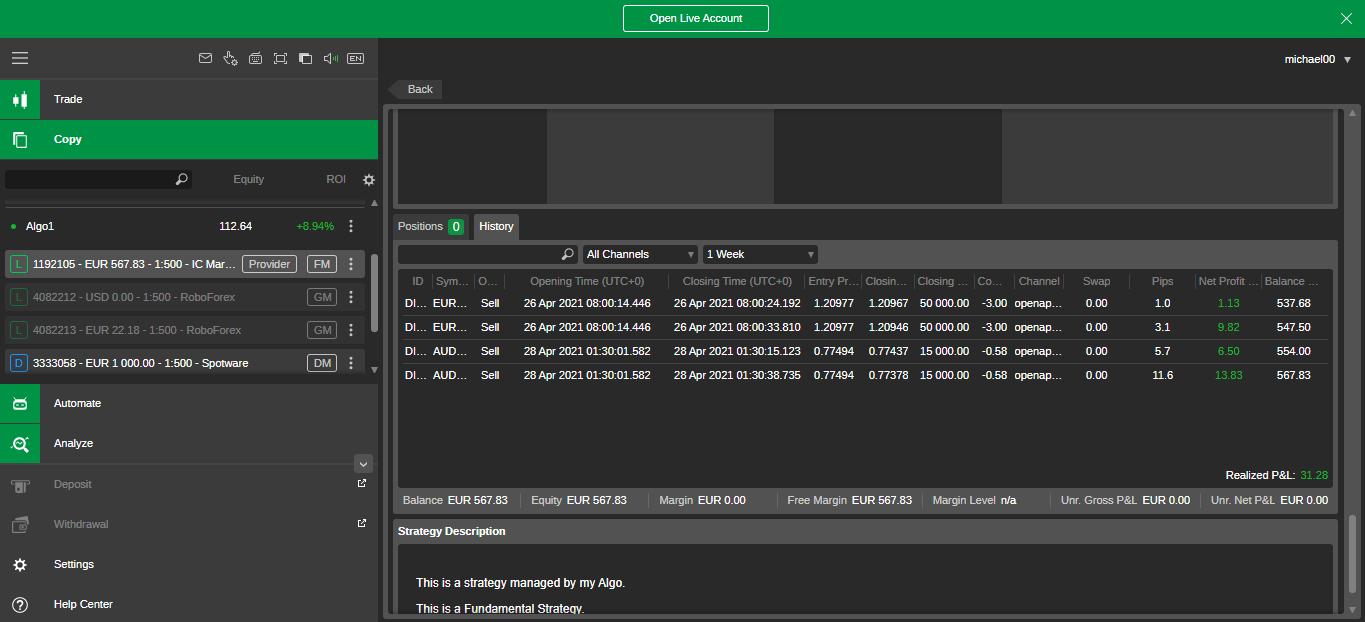Open copy strategy list settings gear
This screenshot has width=1365, height=622.
click(369, 180)
